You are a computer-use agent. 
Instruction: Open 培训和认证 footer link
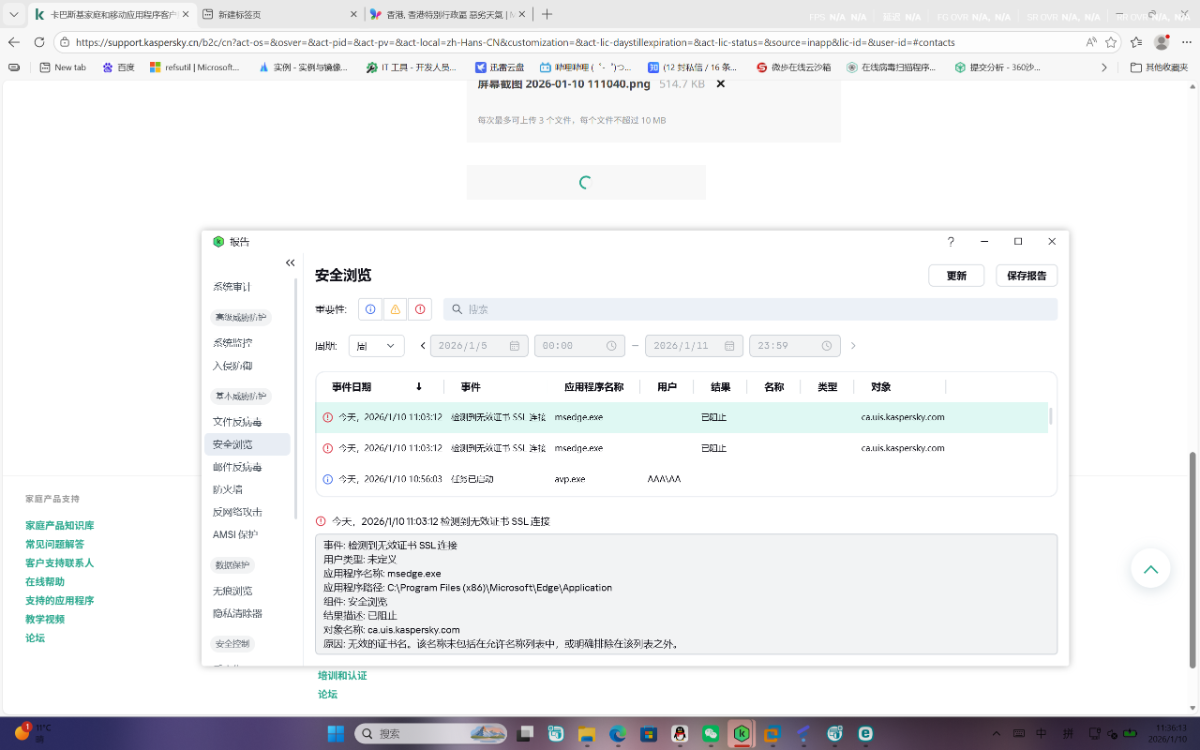tap(342, 675)
